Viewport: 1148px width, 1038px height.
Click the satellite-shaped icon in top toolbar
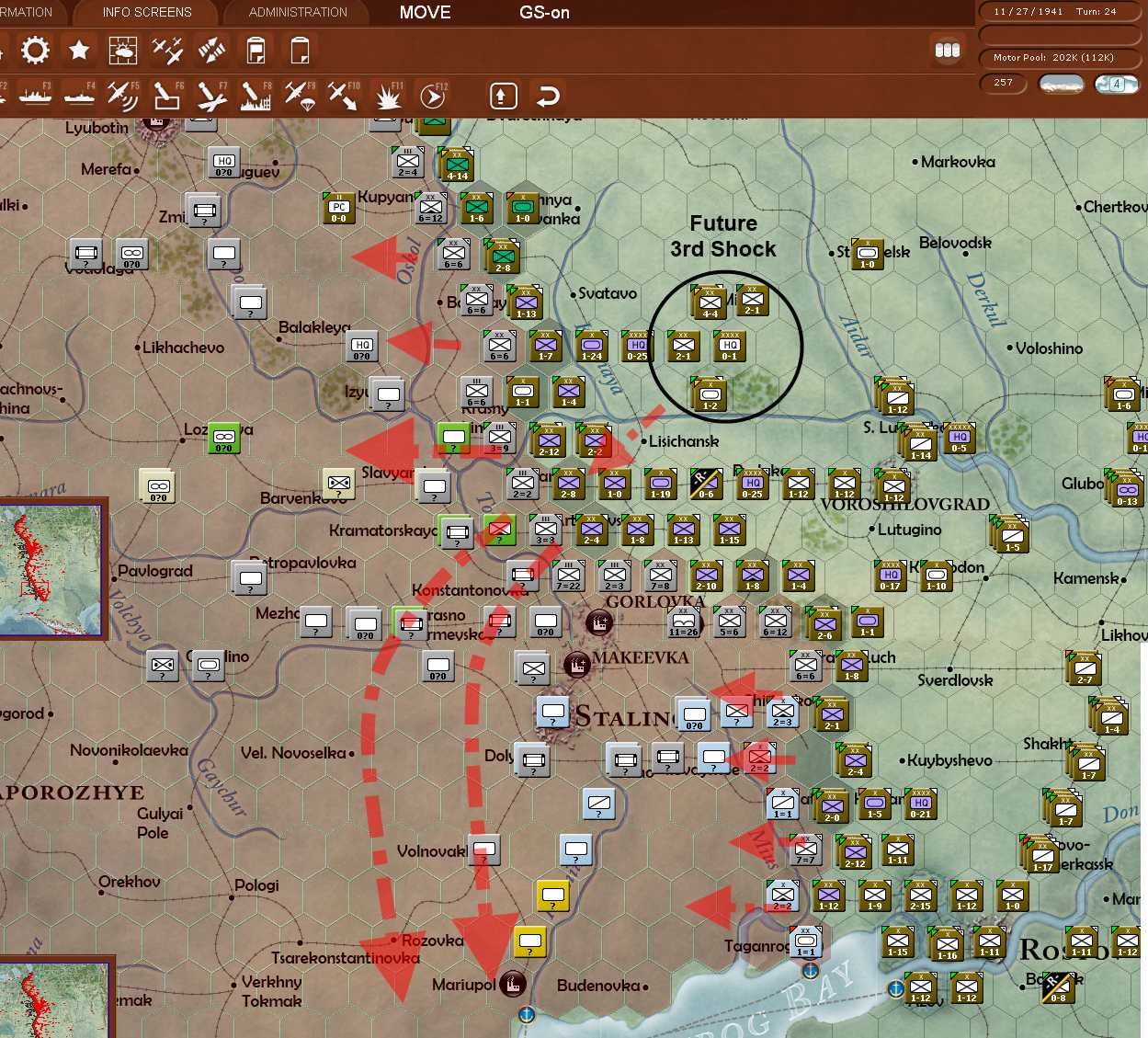pos(211,50)
